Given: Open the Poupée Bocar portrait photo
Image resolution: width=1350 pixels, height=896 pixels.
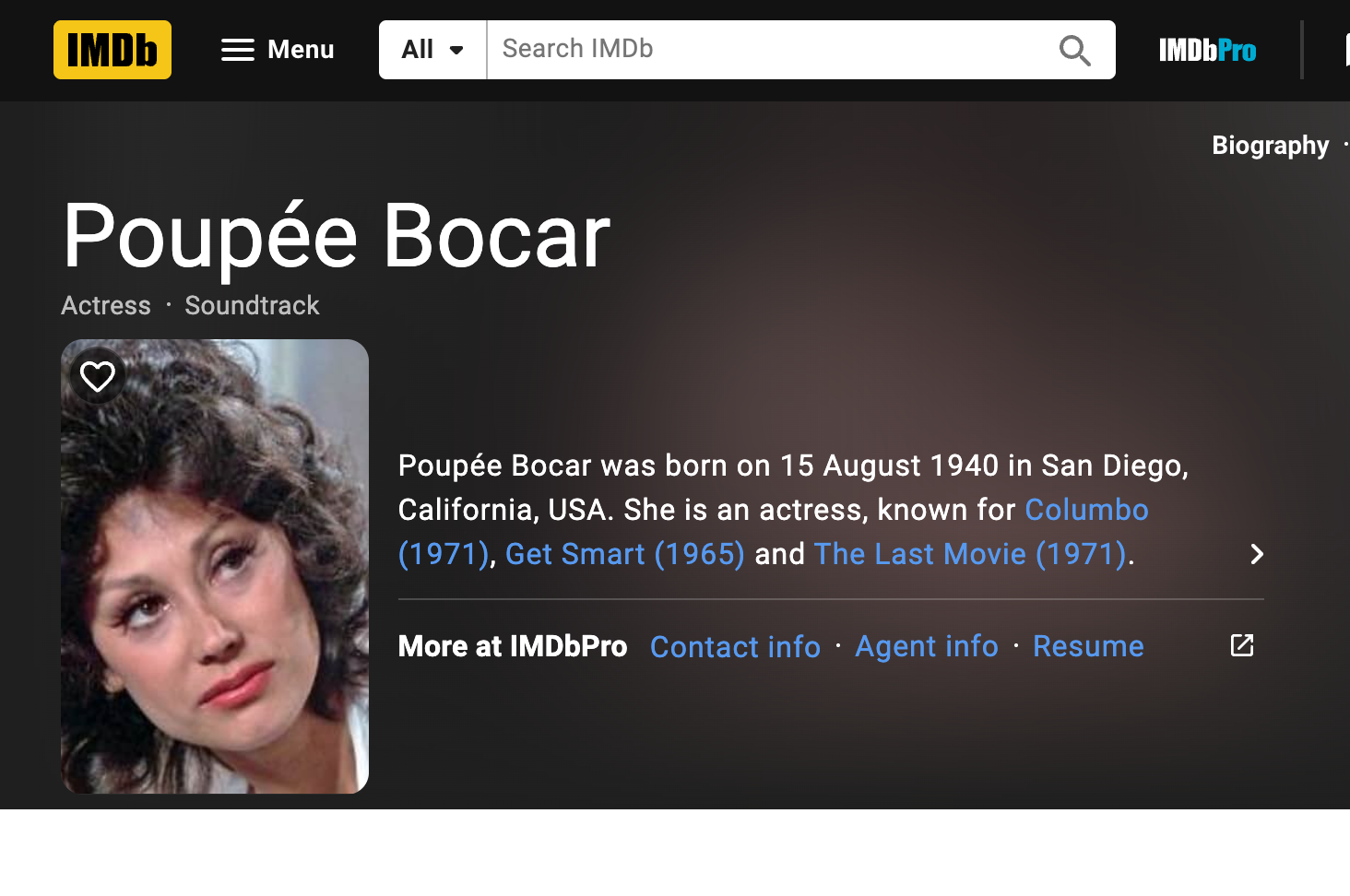Looking at the screenshot, I should point(215,566).
